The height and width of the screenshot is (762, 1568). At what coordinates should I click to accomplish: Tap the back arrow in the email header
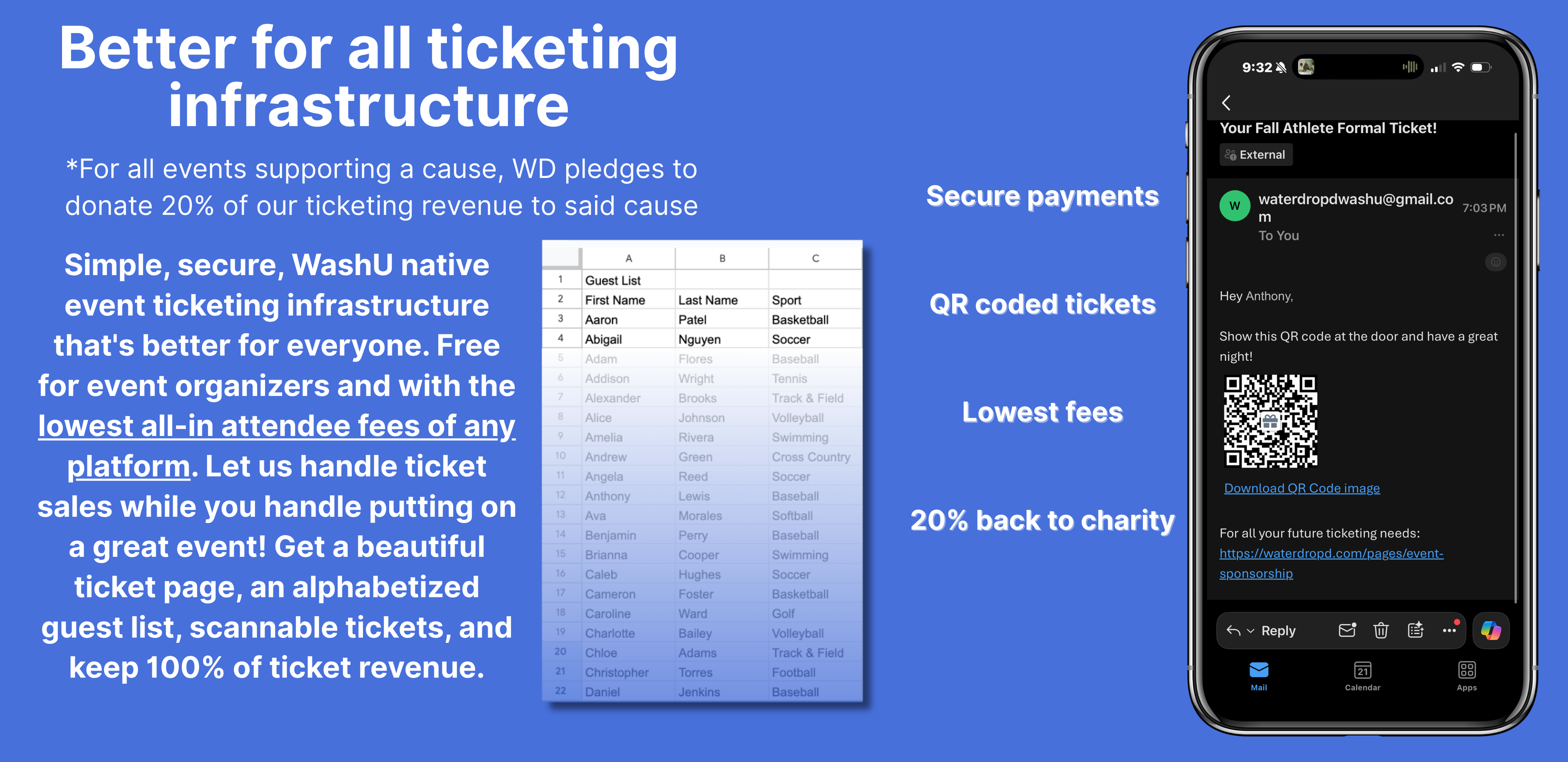click(1226, 103)
